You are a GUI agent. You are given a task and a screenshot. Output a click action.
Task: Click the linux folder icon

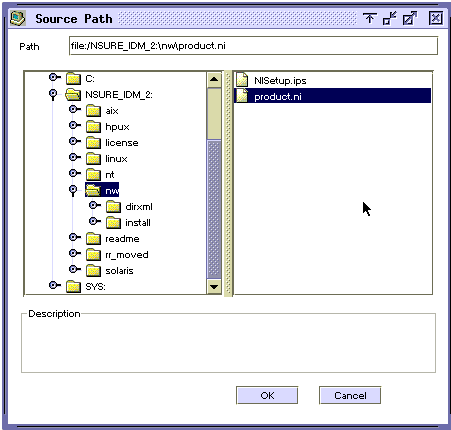point(93,159)
